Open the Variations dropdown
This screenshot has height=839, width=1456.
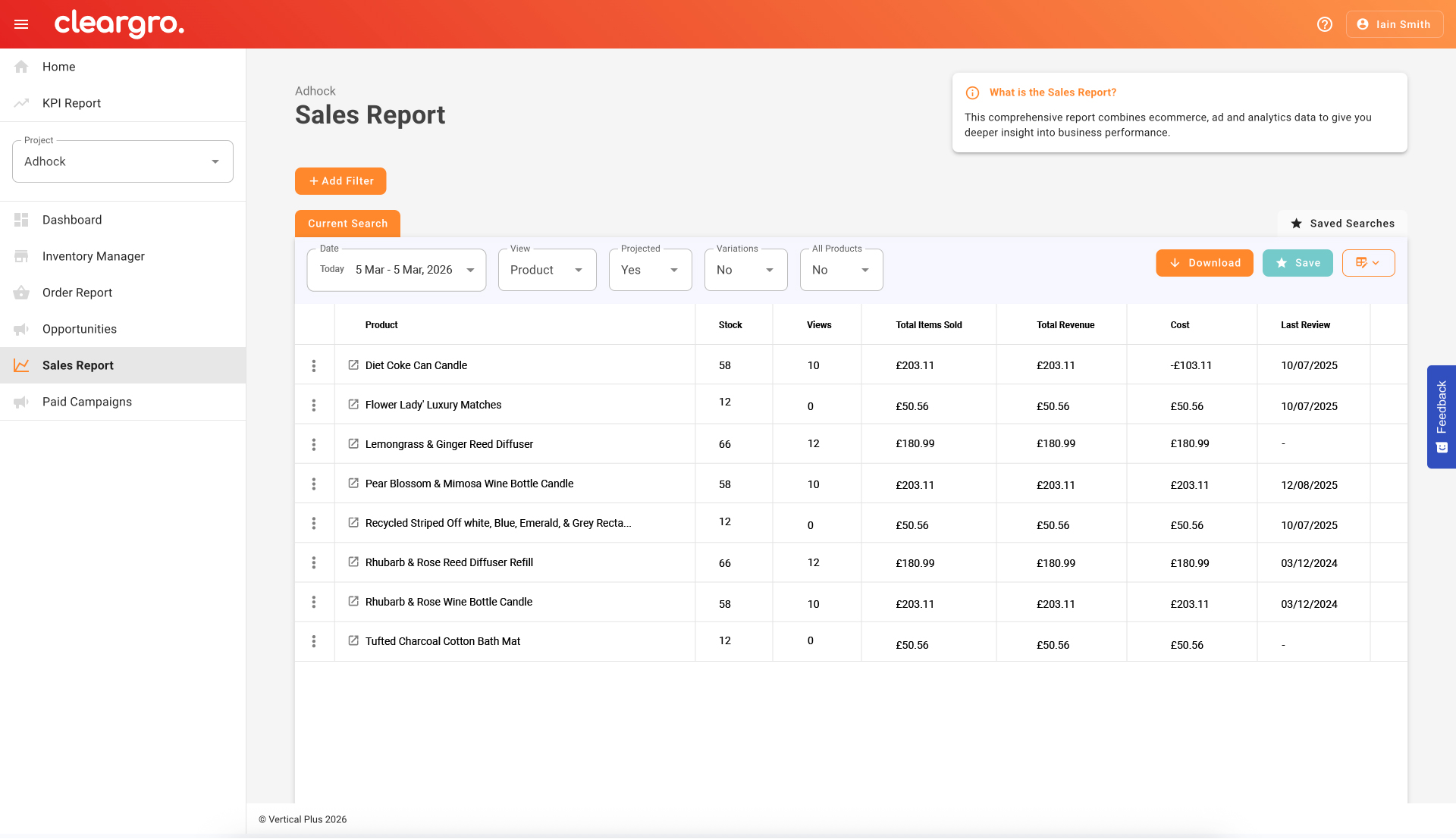tap(745, 270)
